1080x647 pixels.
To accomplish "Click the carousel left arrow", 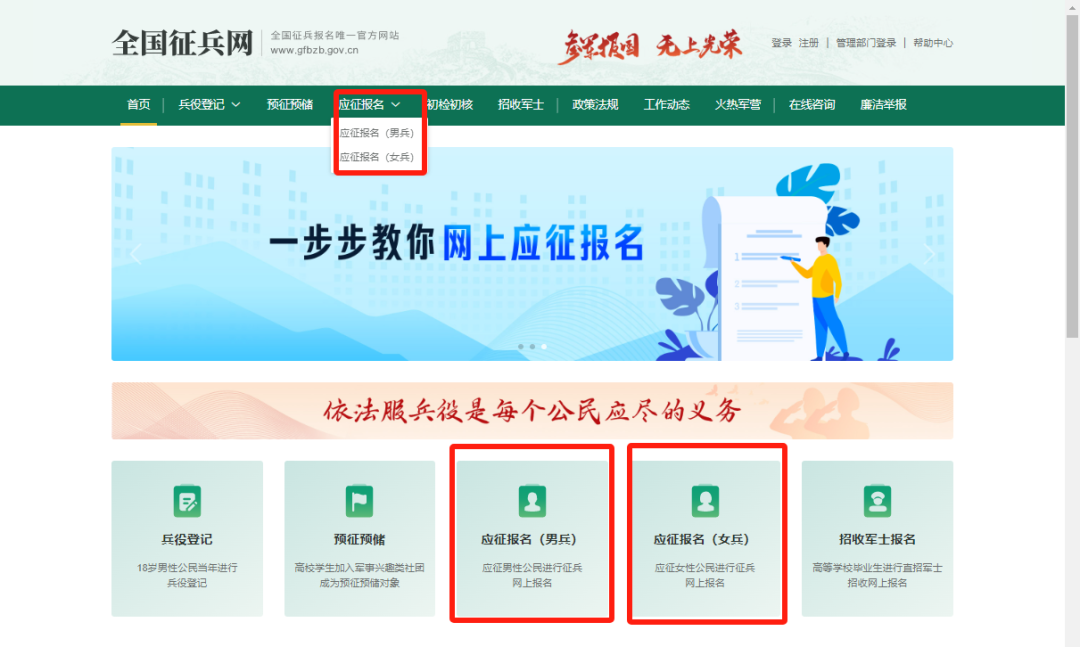I will [x=135, y=253].
